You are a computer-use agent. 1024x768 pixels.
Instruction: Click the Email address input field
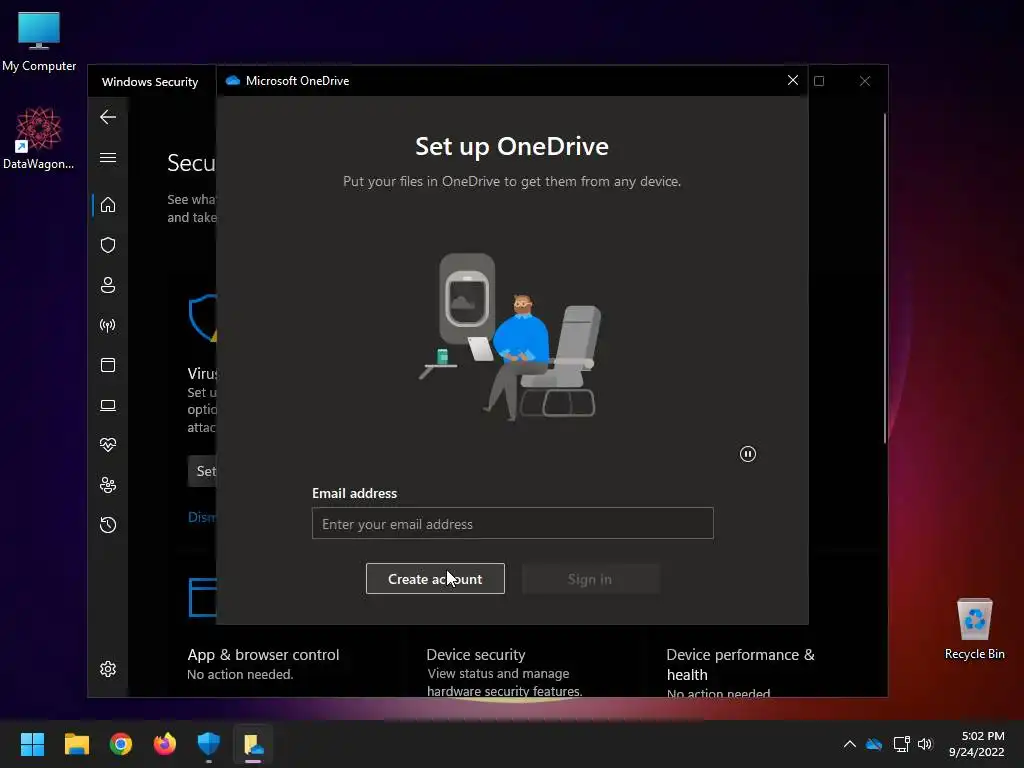pos(513,523)
